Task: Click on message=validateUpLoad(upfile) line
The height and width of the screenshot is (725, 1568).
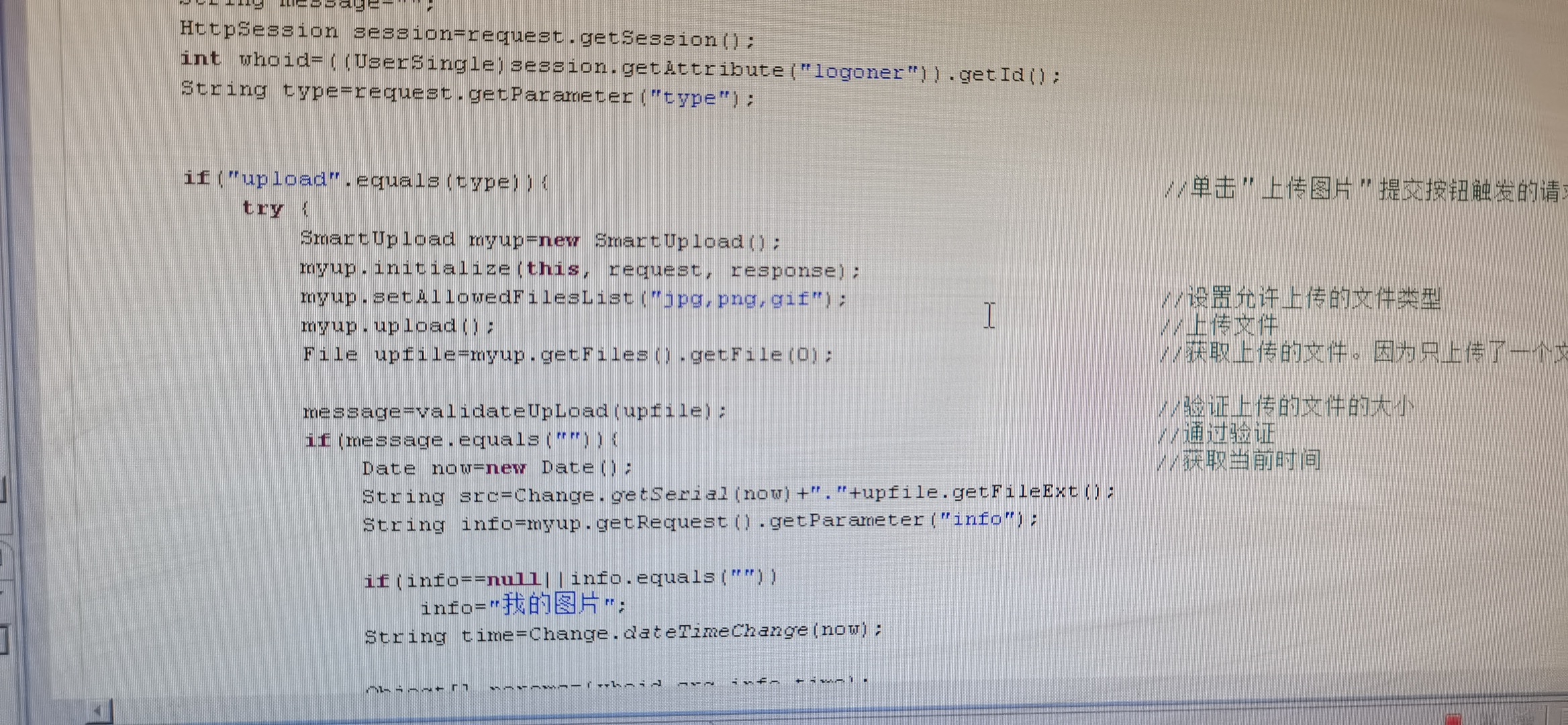Action: point(514,411)
